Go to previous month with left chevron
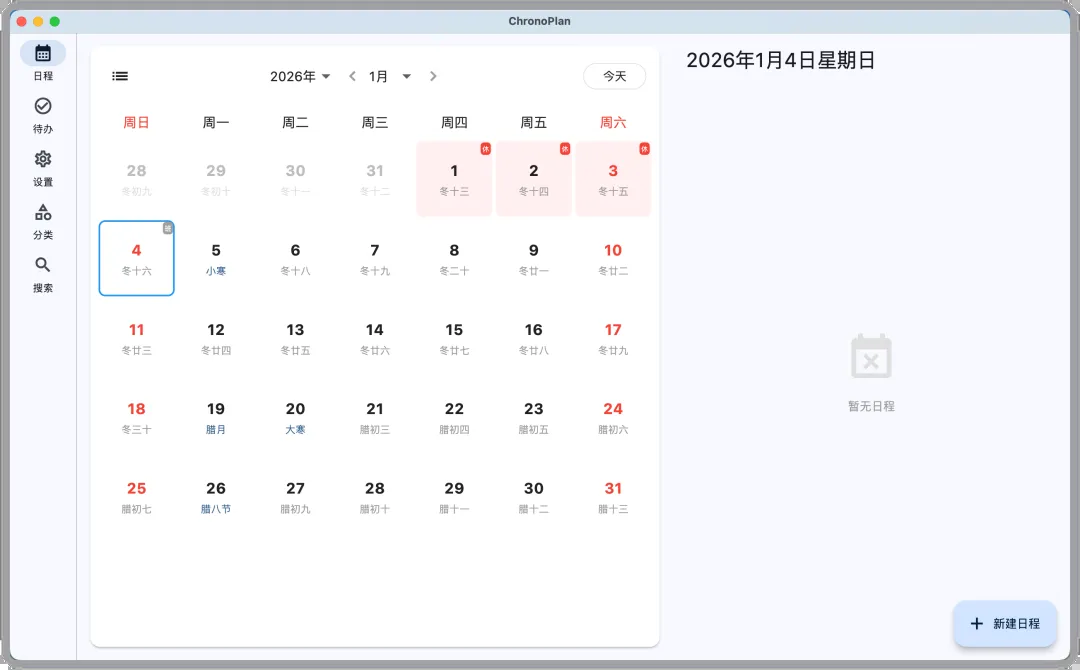 tap(352, 76)
